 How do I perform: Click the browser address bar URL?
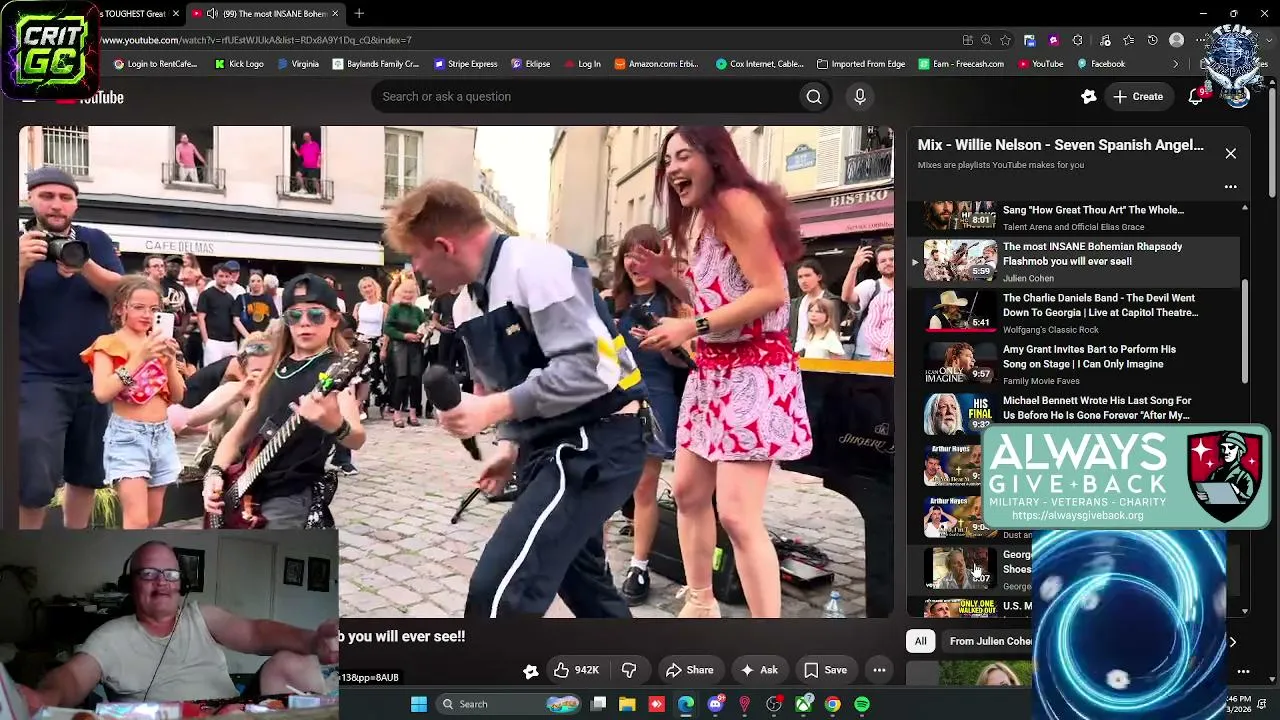(256, 40)
